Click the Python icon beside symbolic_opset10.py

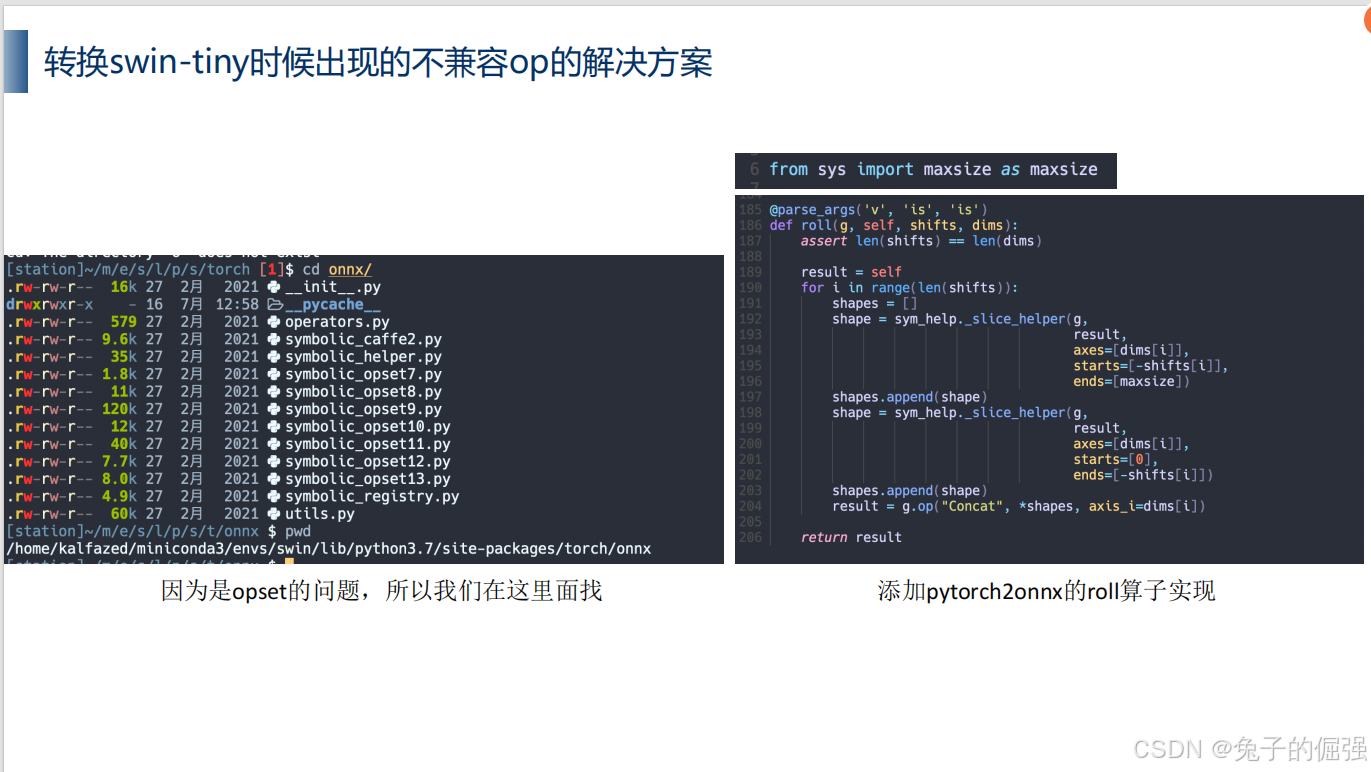[274, 427]
